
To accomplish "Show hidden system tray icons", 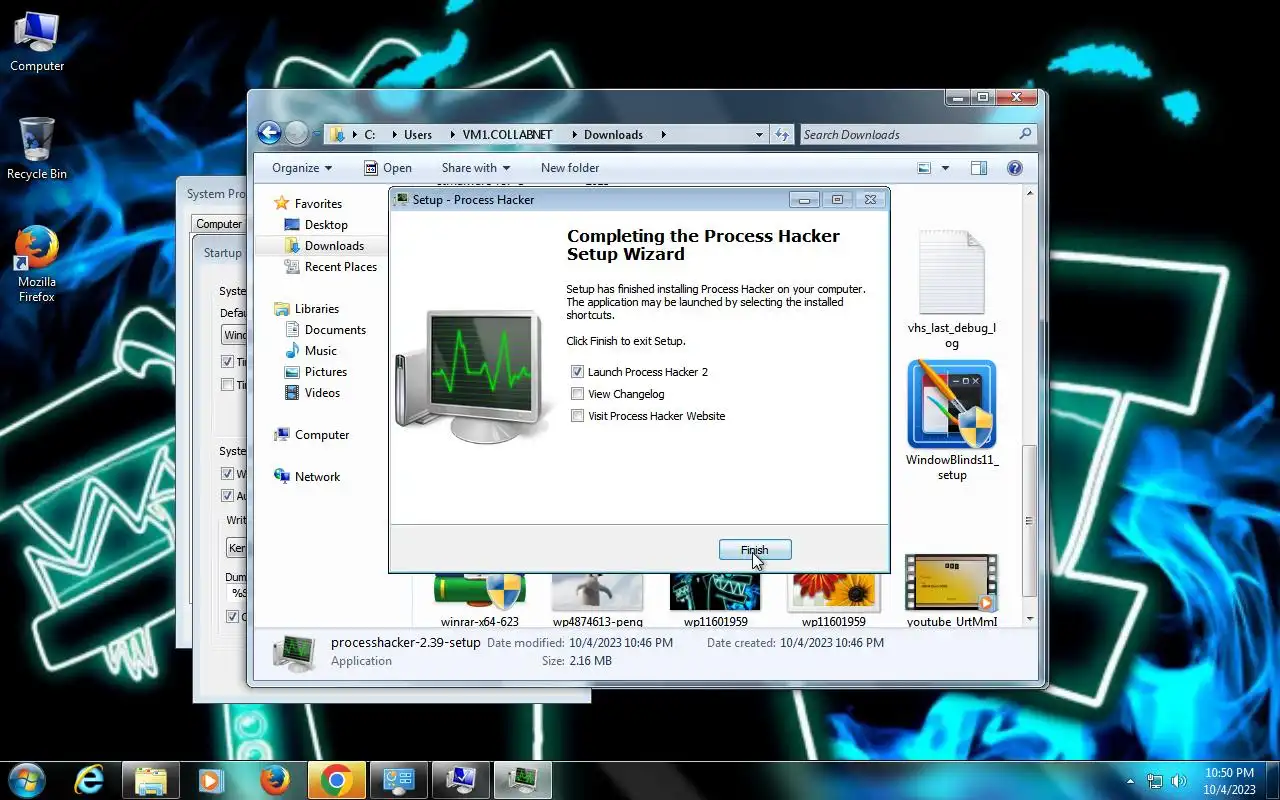I will tap(1131, 781).
